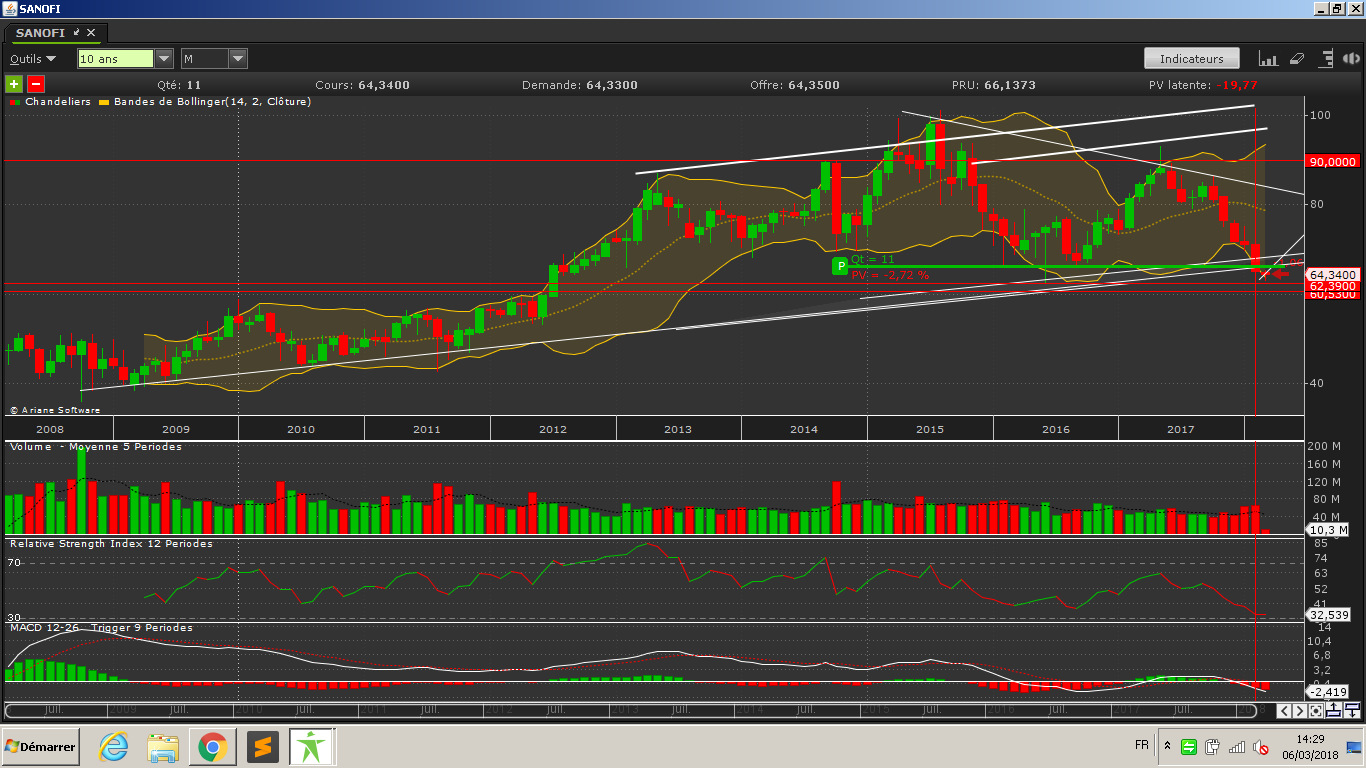This screenshot has width=1366, height=768.
Task: Click the red minus sell button
Action: click(x=35, y=85)
